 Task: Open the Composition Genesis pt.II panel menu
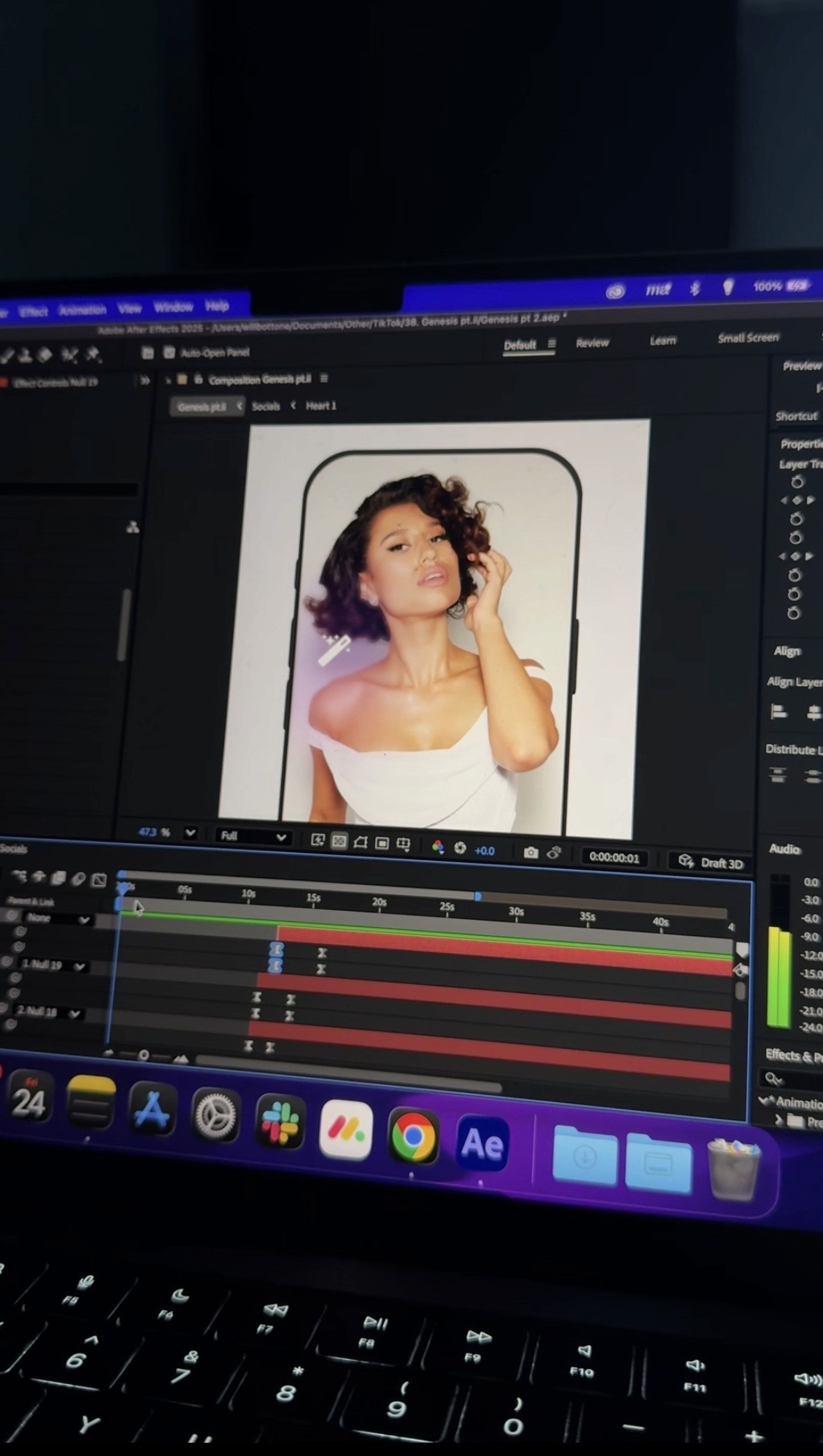point(324,378)
